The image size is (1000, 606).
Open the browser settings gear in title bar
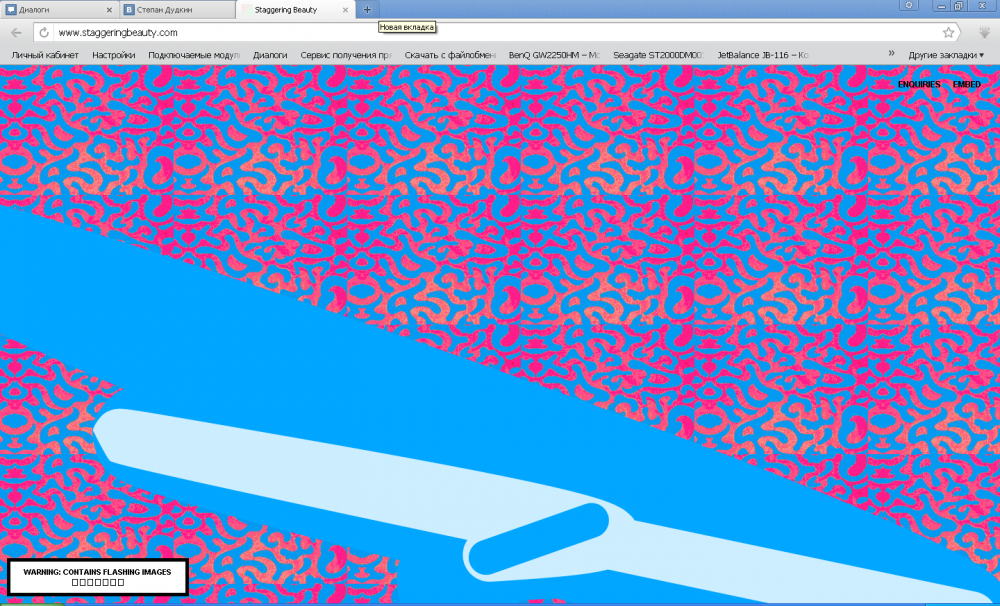[x=908, y=6]
